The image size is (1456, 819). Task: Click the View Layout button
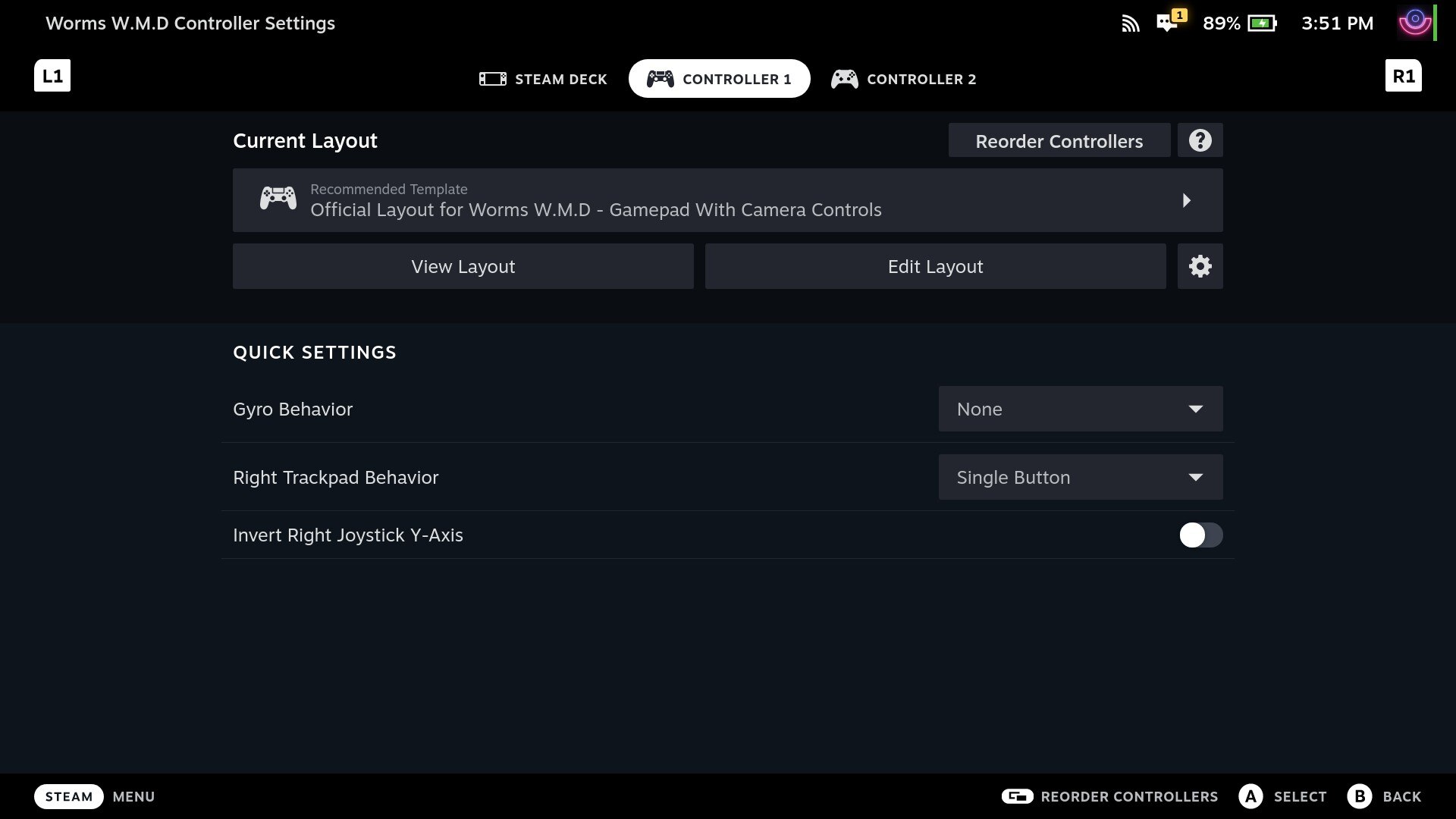(x=463, y=266)
